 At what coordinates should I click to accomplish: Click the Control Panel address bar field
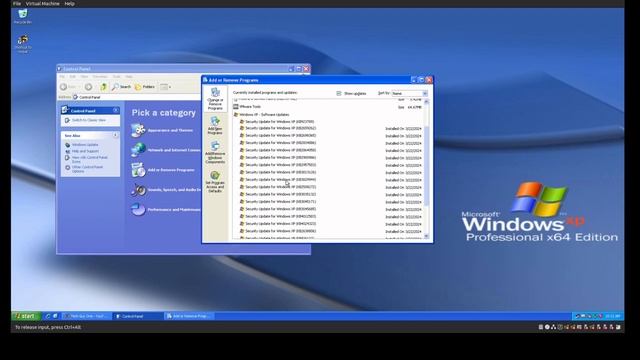137,97
